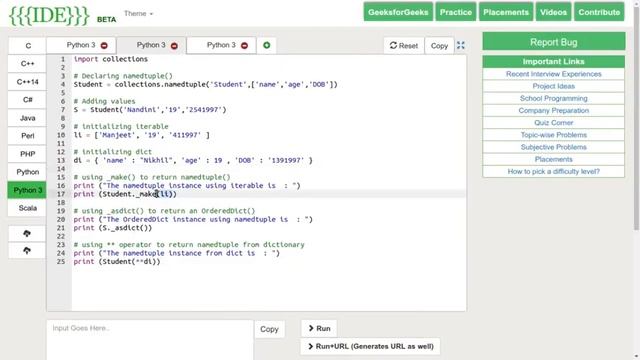
Task: Click into the 'Input Goes Here' text box
Action: (x=150, y=340)
